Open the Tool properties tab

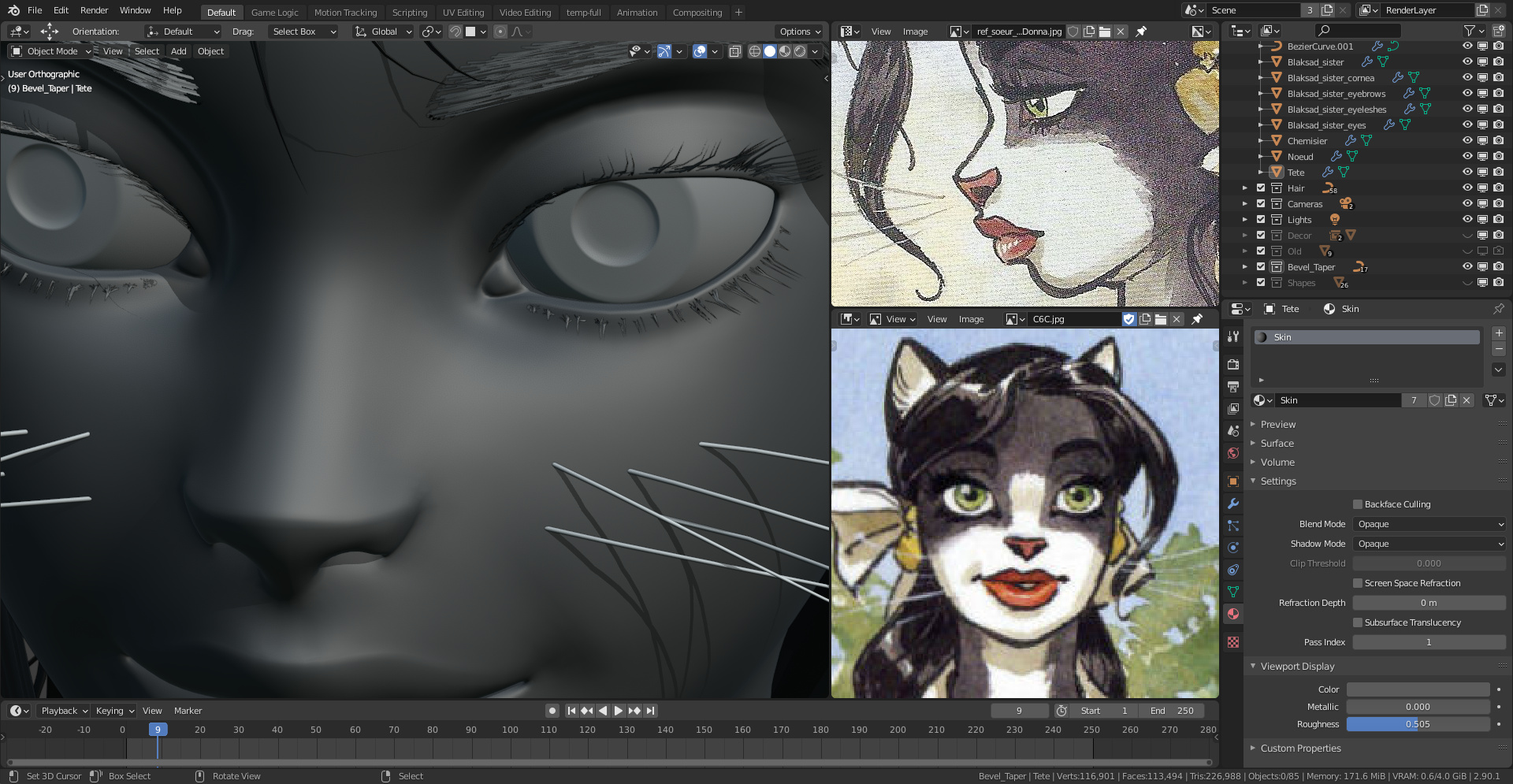[x=1233, y=336]
